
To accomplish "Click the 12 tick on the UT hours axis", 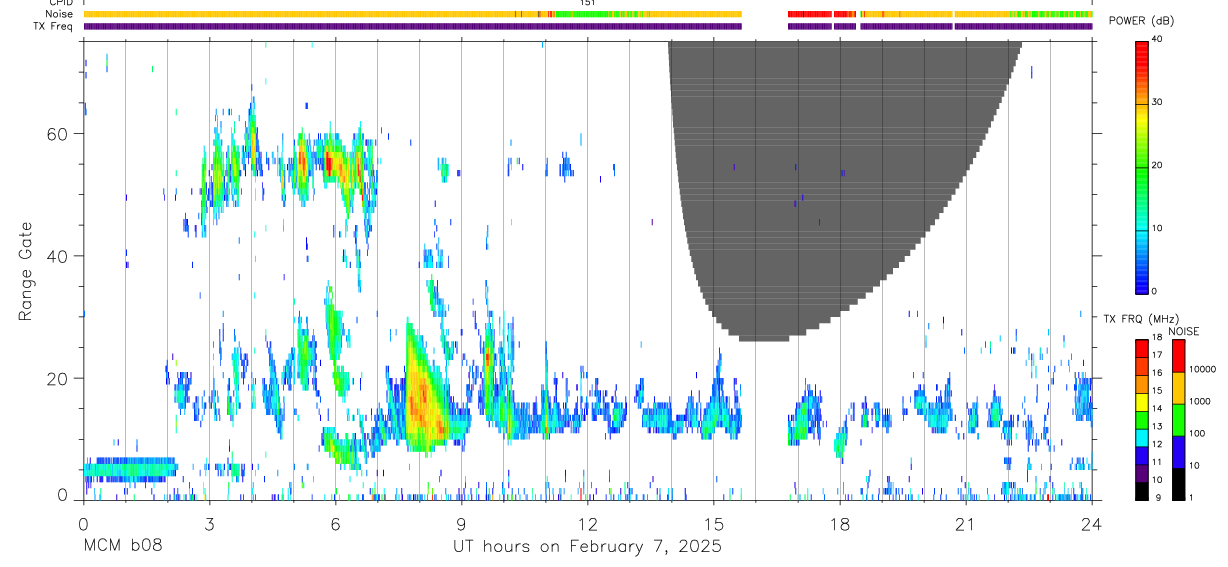I will 587,524.
